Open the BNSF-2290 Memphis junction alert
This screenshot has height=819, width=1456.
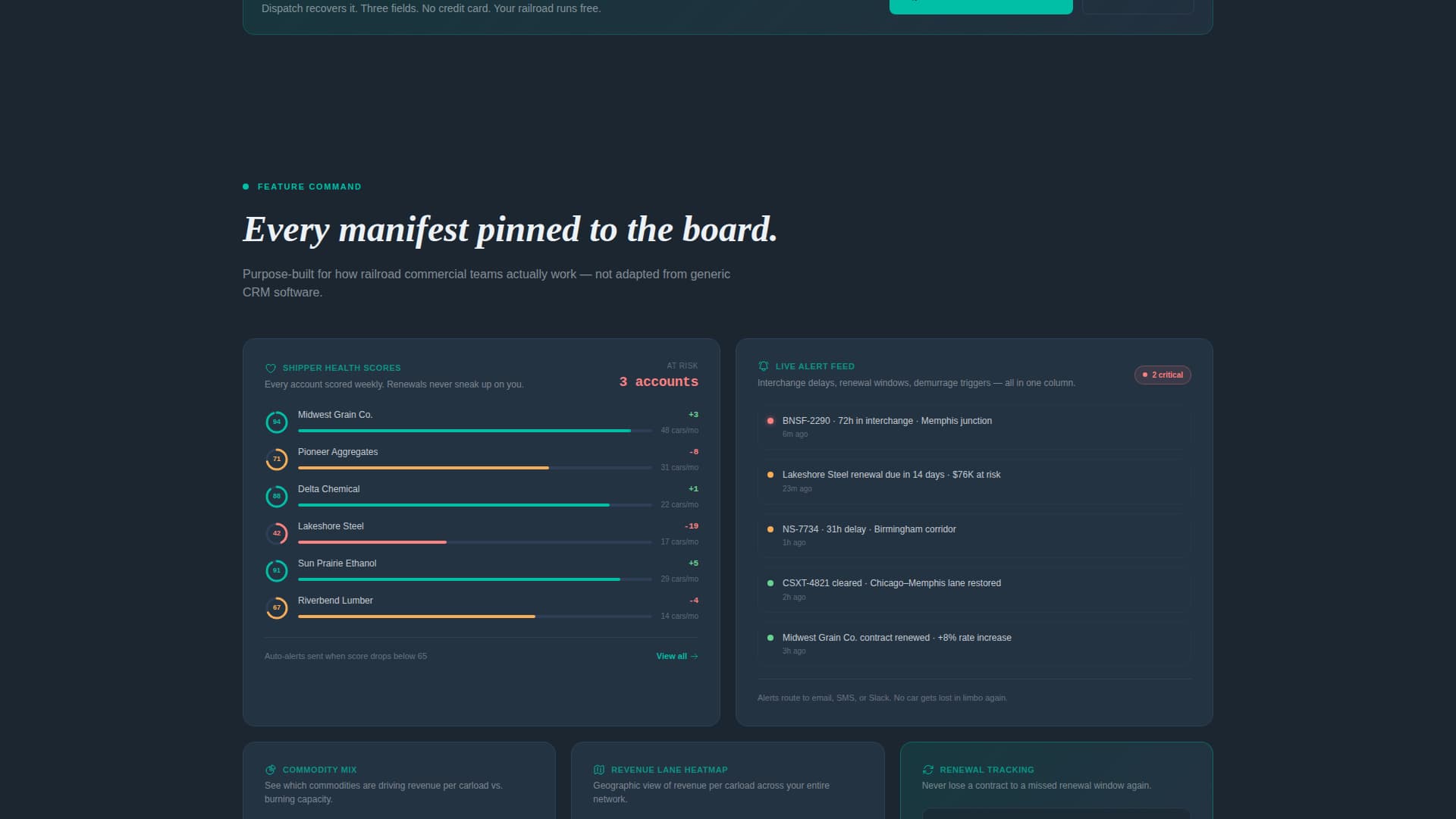tap(974, 428)
